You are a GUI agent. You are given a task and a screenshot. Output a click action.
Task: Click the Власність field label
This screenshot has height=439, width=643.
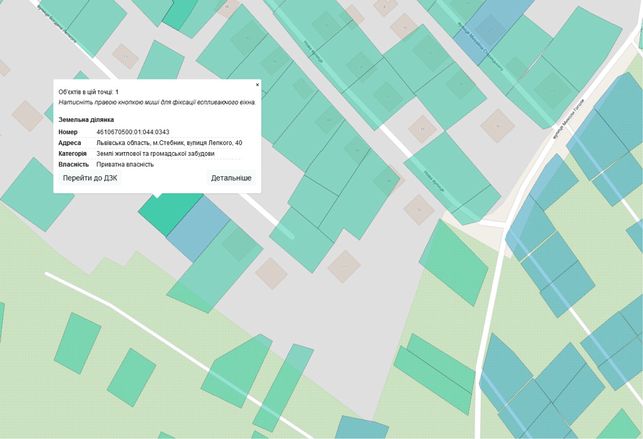coord(73,164)
